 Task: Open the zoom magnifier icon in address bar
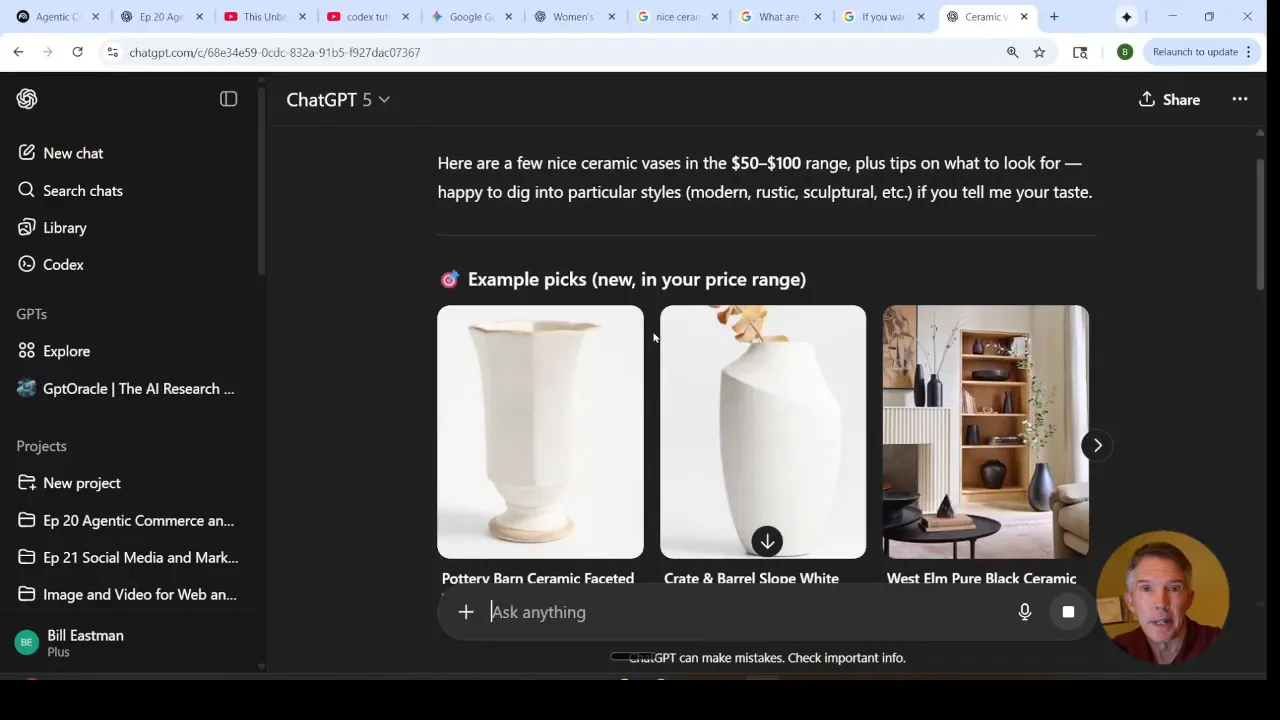(1012, 52)
